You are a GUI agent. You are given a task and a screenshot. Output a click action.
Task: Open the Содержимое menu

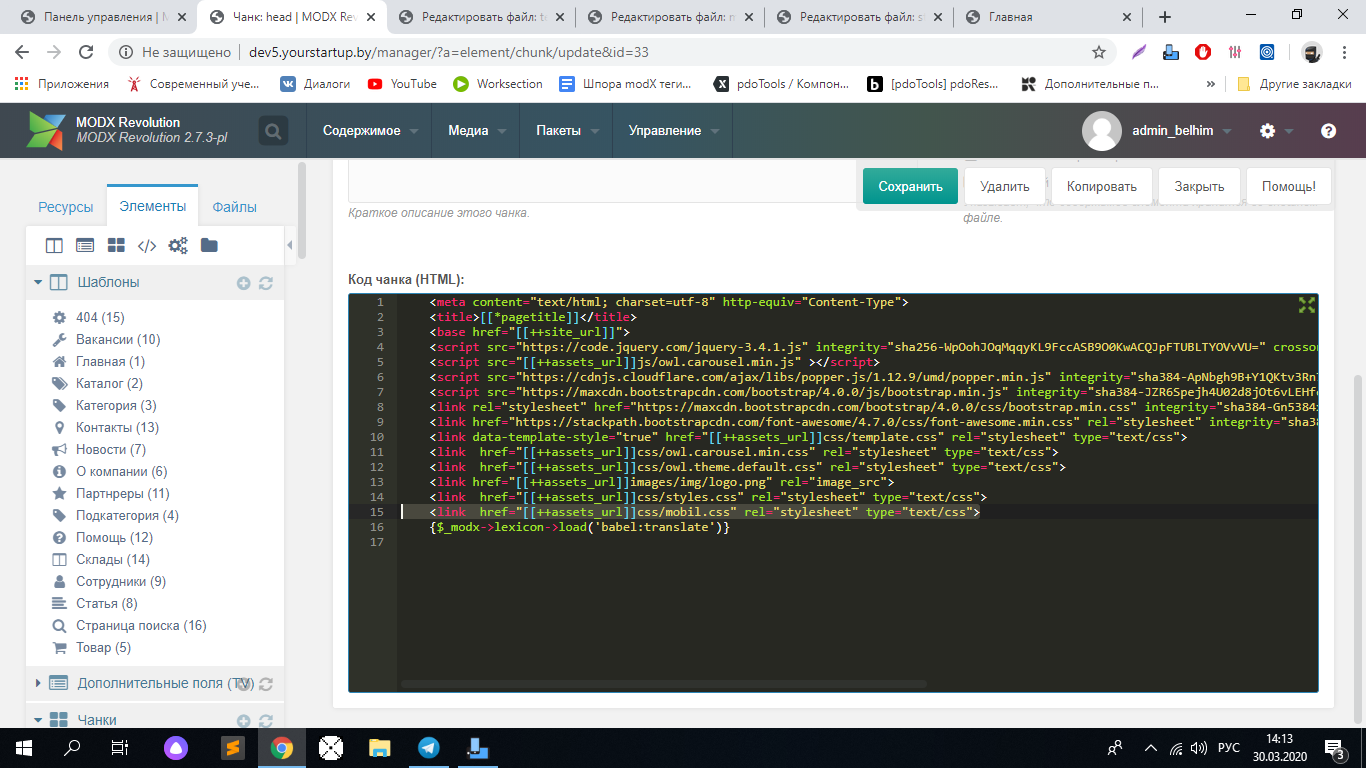pyautogui.click(x=369, y=131)
